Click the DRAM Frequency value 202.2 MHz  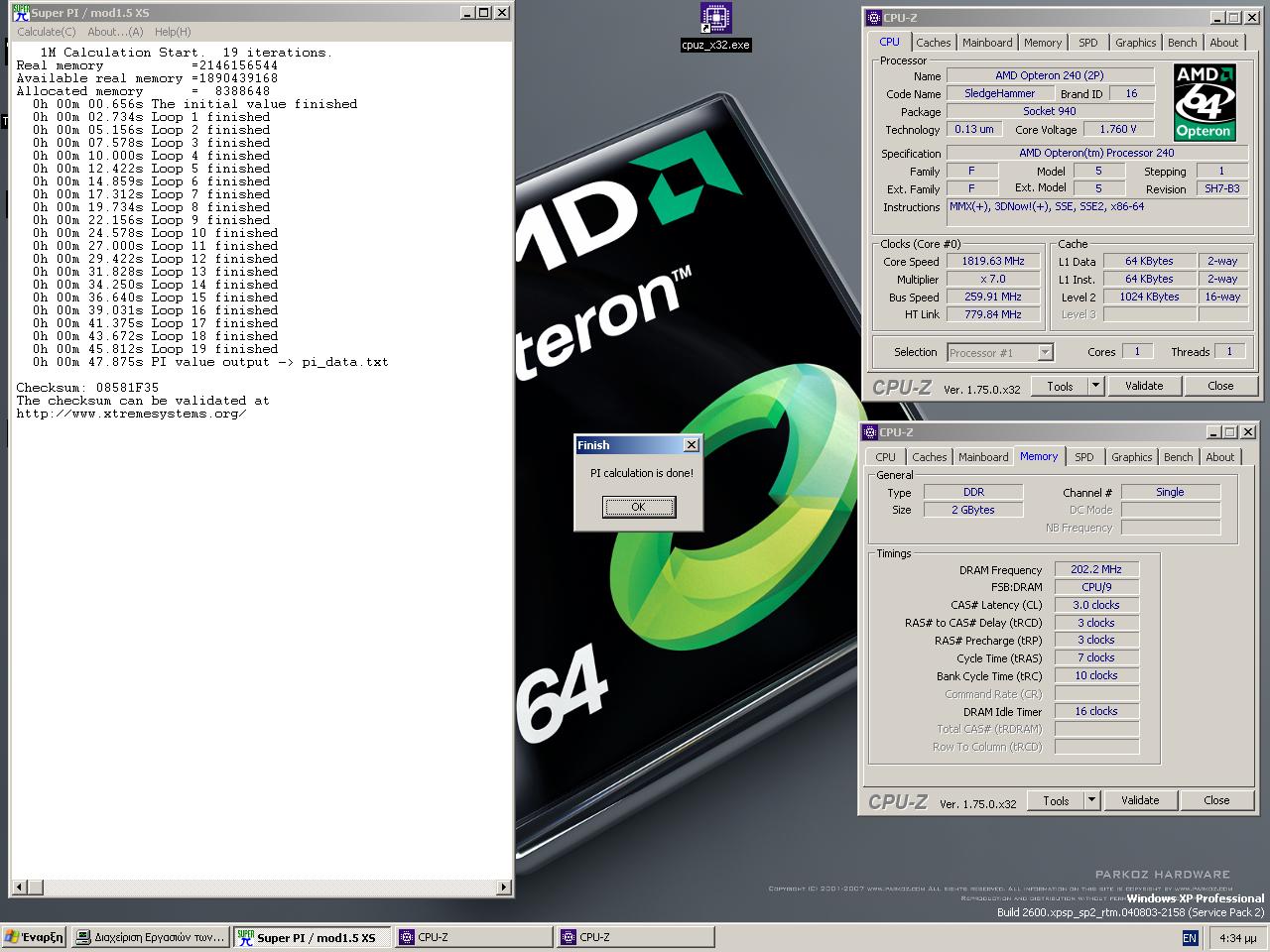coord(1095,569)
